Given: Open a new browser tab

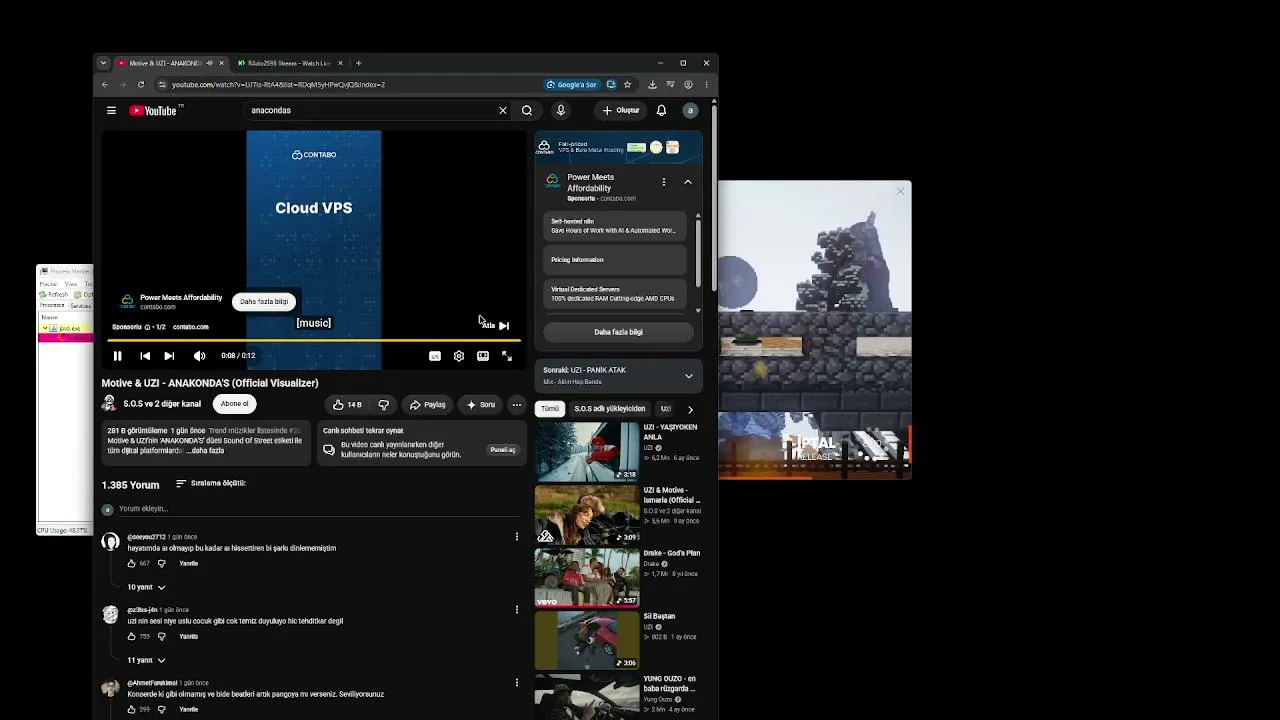Looking at the screenshot, I should (x=359, y=63).
